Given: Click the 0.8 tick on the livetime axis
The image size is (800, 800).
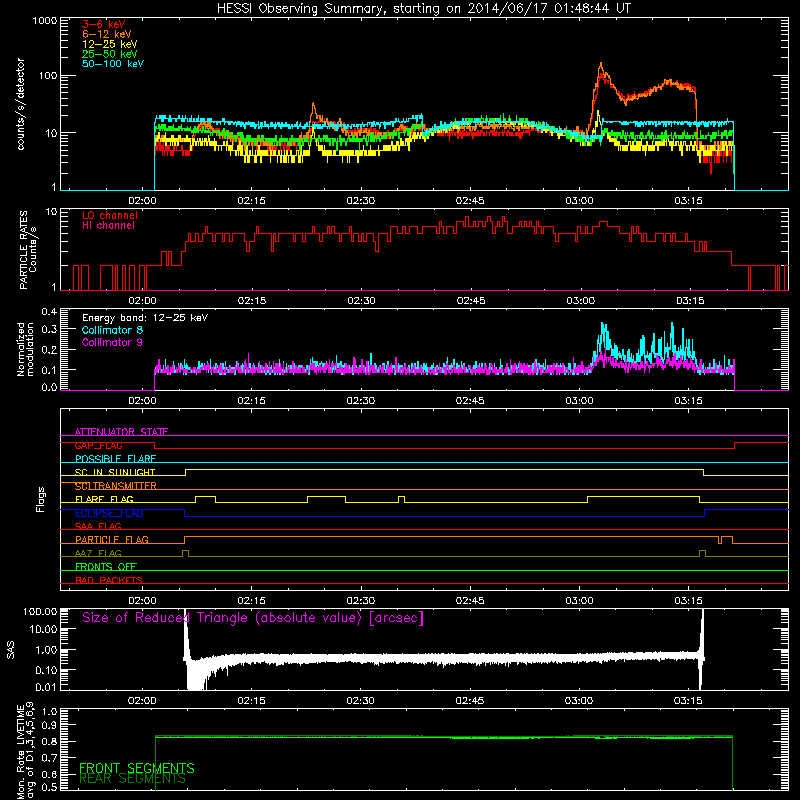Looking at the screenshot, I should (49, 742).
